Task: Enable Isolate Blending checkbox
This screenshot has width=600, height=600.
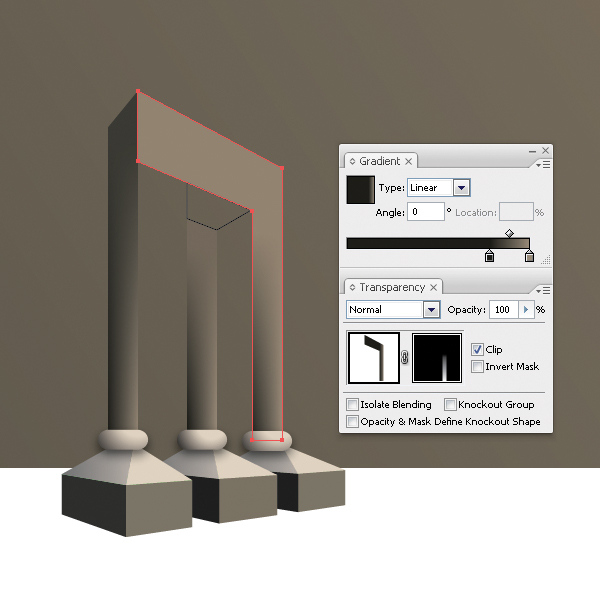Action: coord(352,404)
